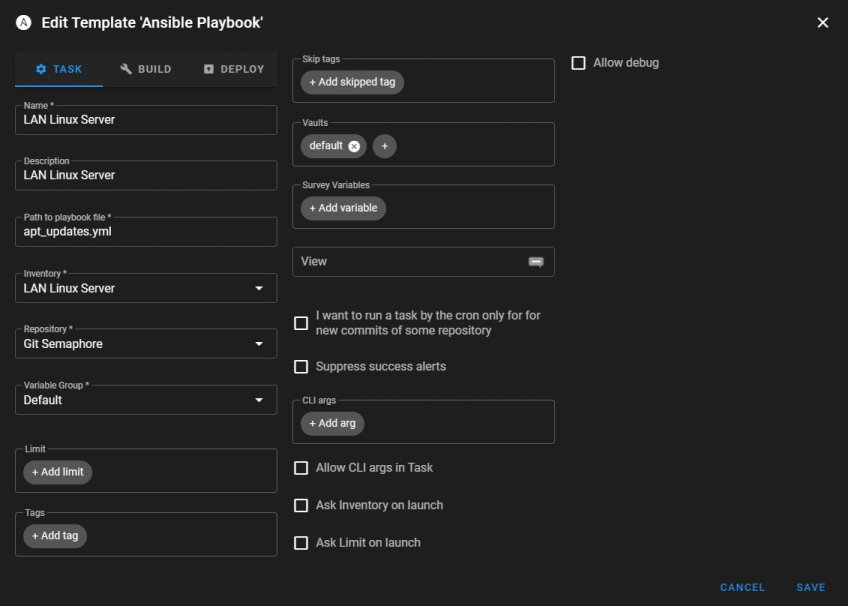This screenshot has height=606, width=848.
Task: Remove the default vault chip
Action: 354,146
